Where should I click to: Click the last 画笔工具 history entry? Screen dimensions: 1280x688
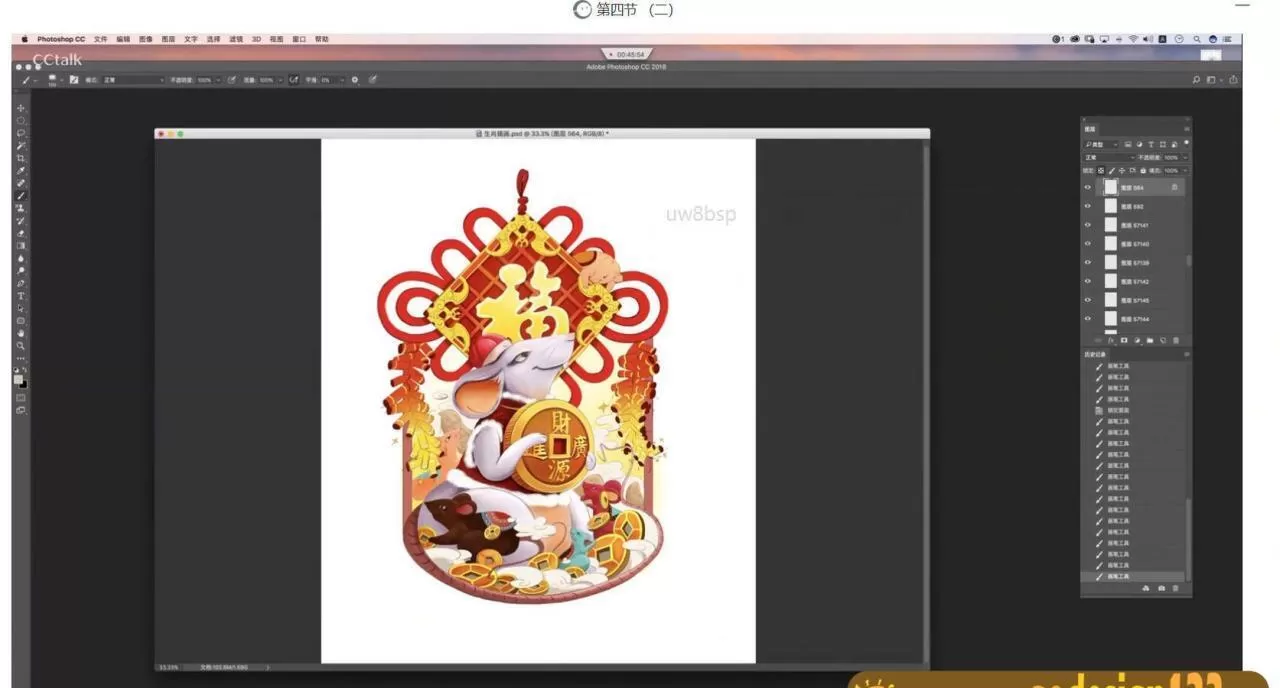point(1117,577)
